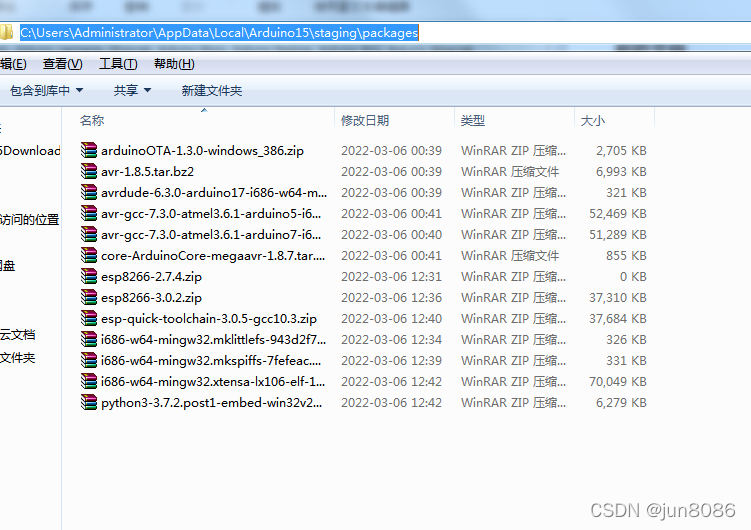
Task: Click the arduinoOTA-1.3.0-windows_386.zip archive icon
Action: coord(89,150)
